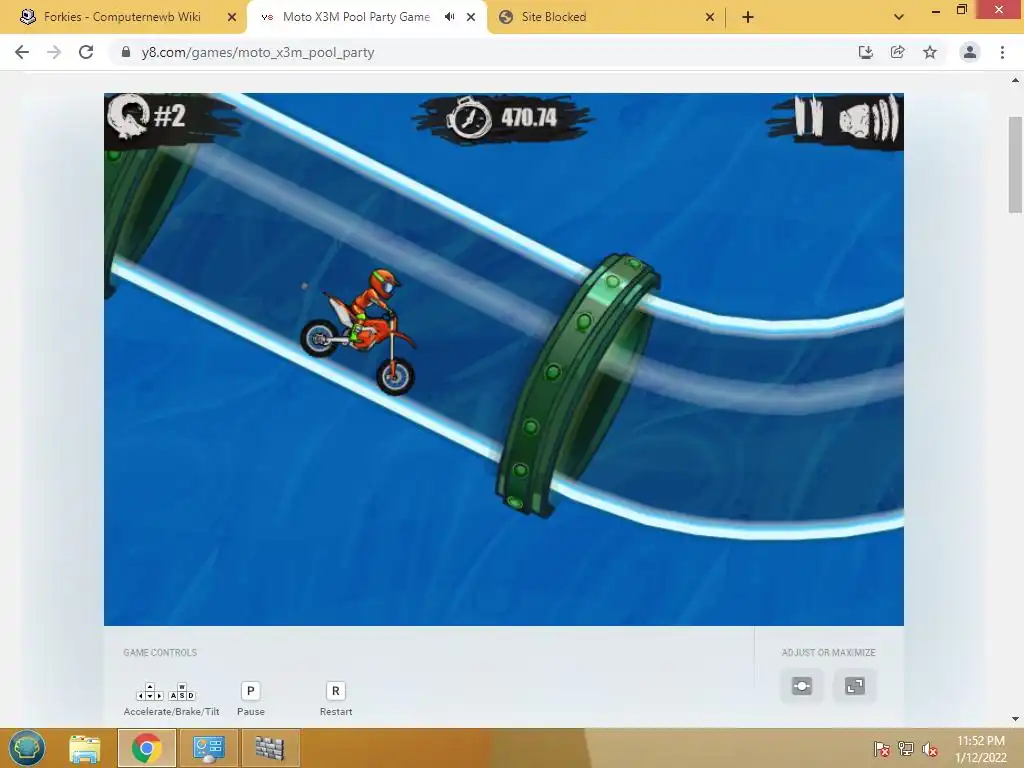
Task: Click the GAME CONTROLS heading
Action: (160, 652)
